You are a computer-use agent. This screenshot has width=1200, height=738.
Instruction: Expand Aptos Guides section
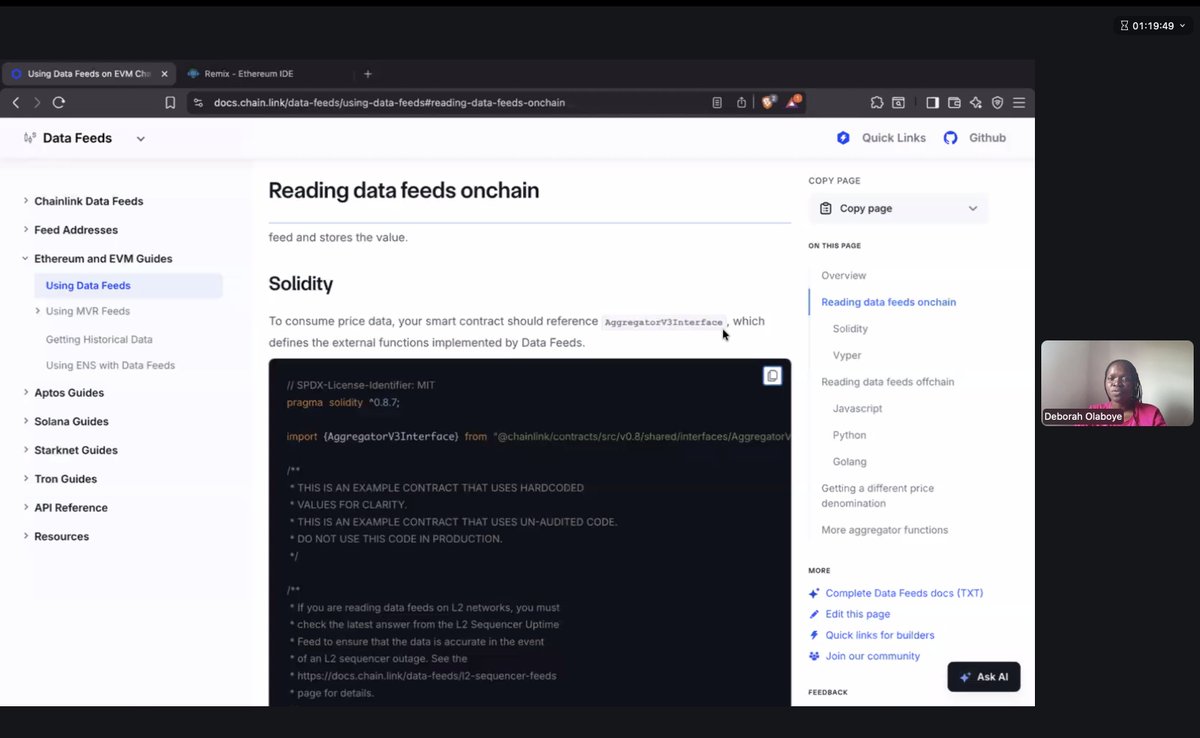pos(26,393)
